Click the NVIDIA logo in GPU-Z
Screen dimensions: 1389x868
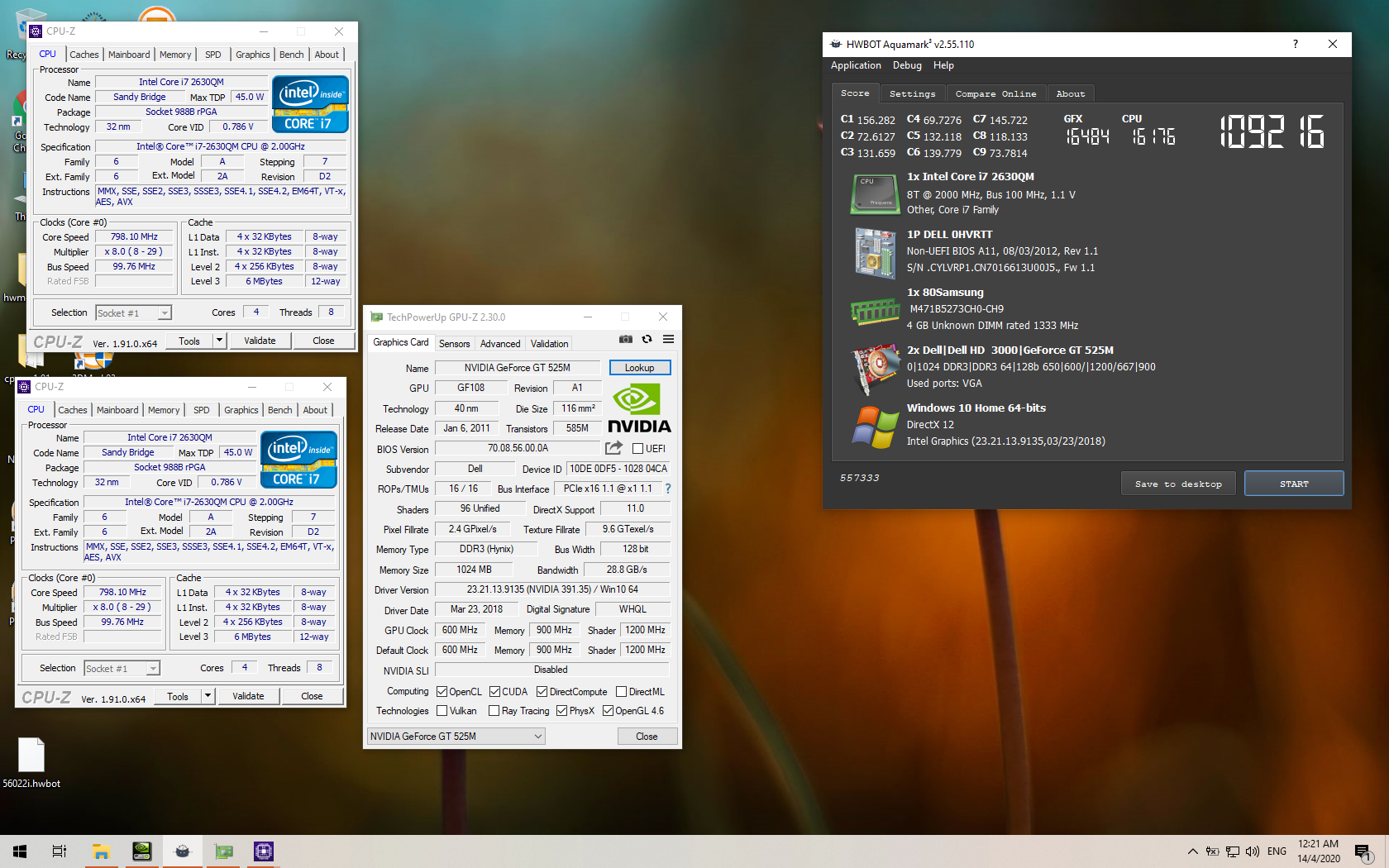coord(639,408)
